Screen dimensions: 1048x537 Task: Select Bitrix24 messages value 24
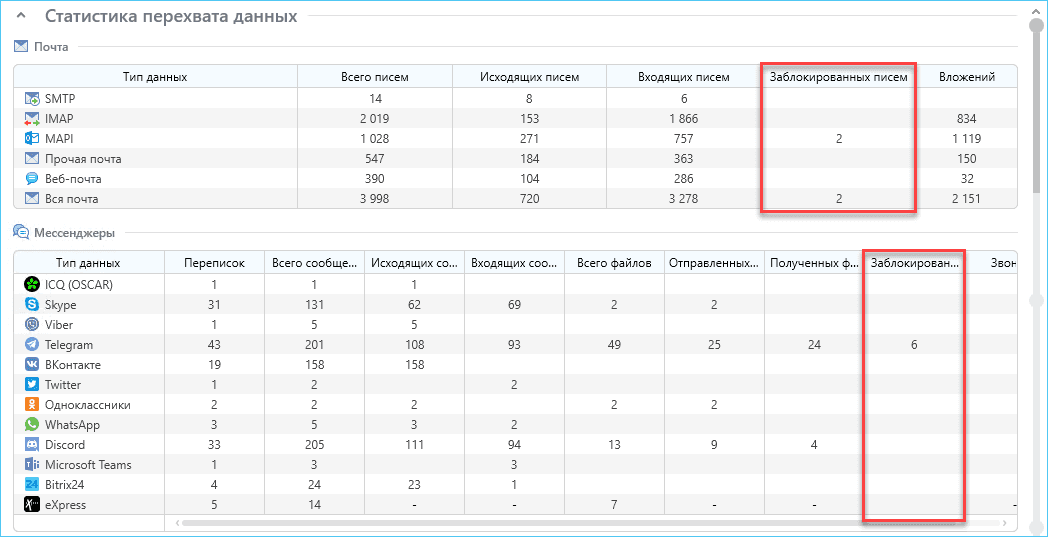click(x=314, y=485)
